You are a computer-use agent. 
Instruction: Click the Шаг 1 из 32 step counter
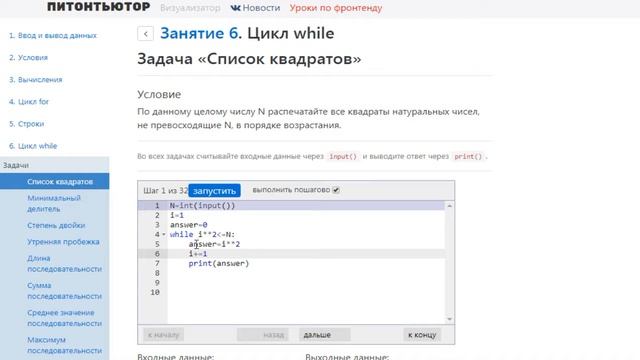coord(165,191)
